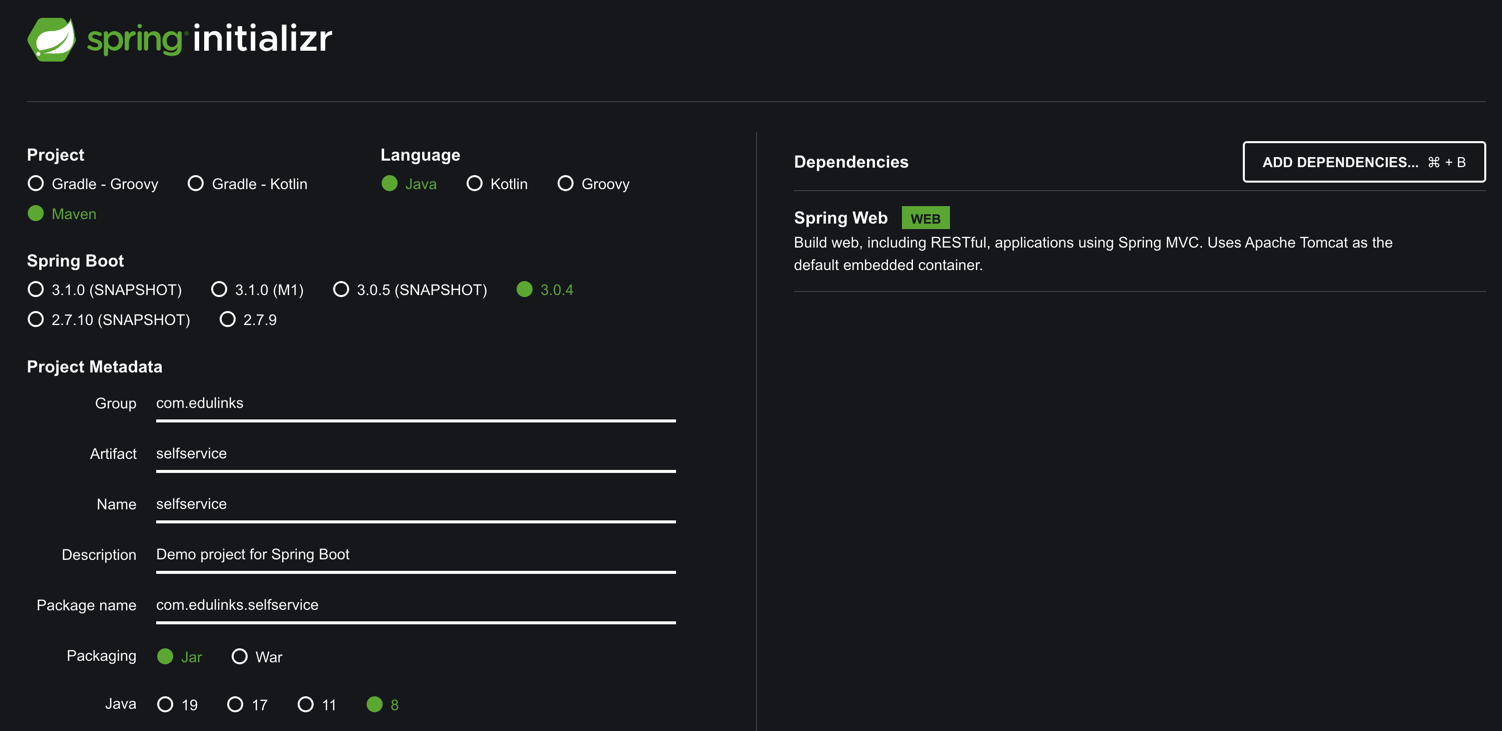Click the Spring Boot section heading
Image resolution: width=1502 pixels, height=731 pixels.
click(75, 261)
